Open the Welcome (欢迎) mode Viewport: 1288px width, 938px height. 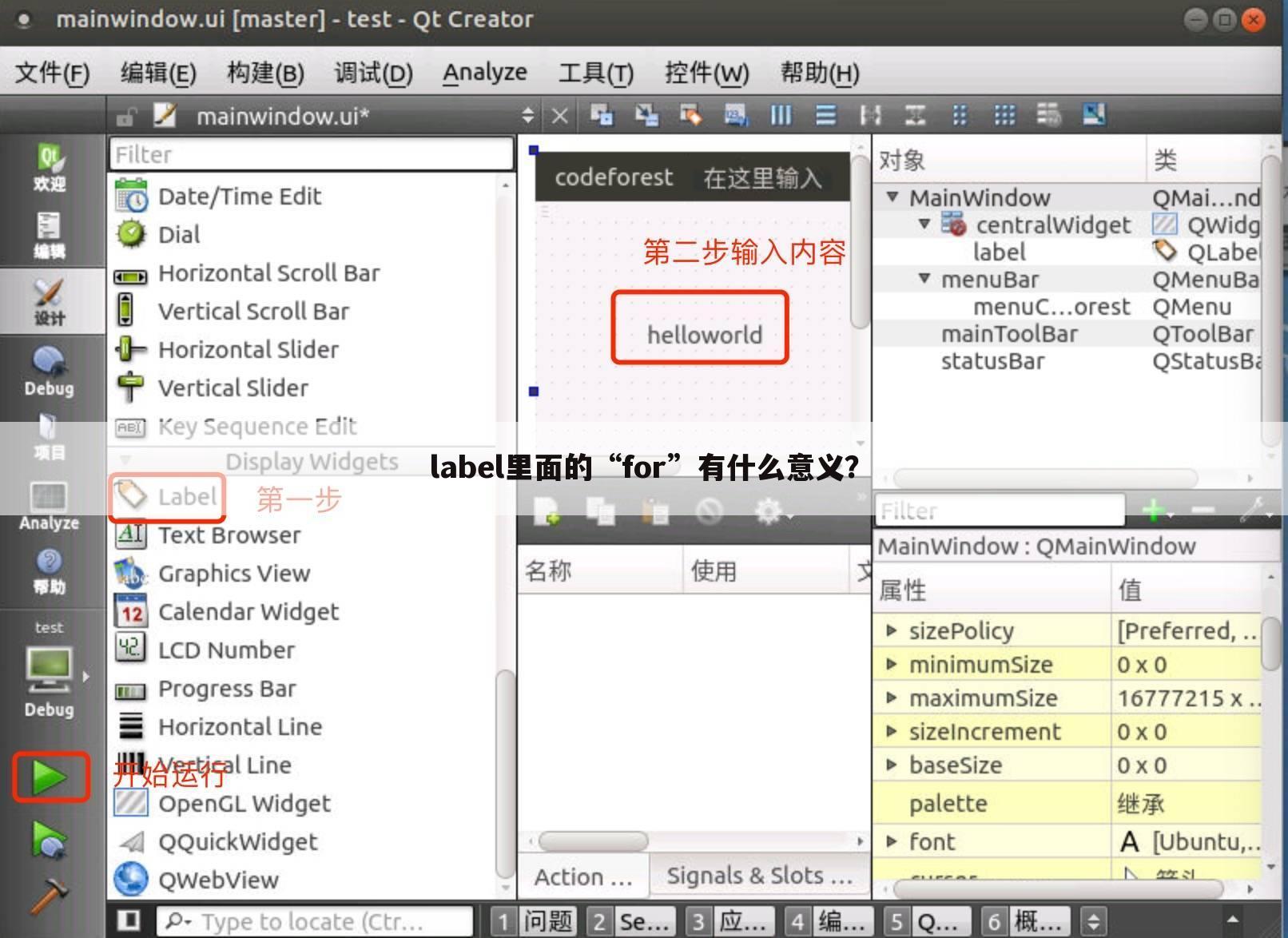click(49, 168)
